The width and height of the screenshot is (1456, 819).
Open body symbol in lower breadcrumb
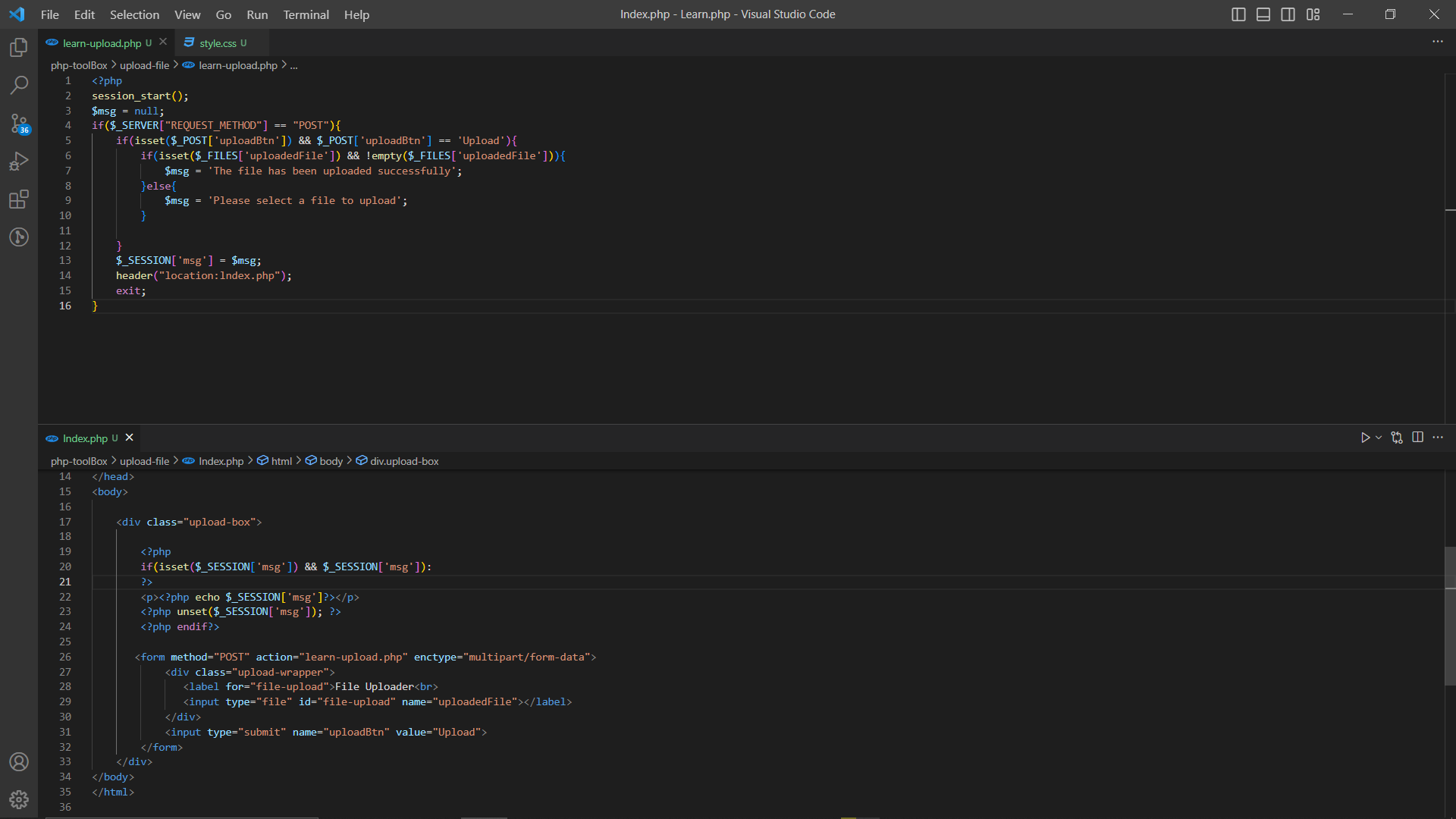(x=331, y=461)
